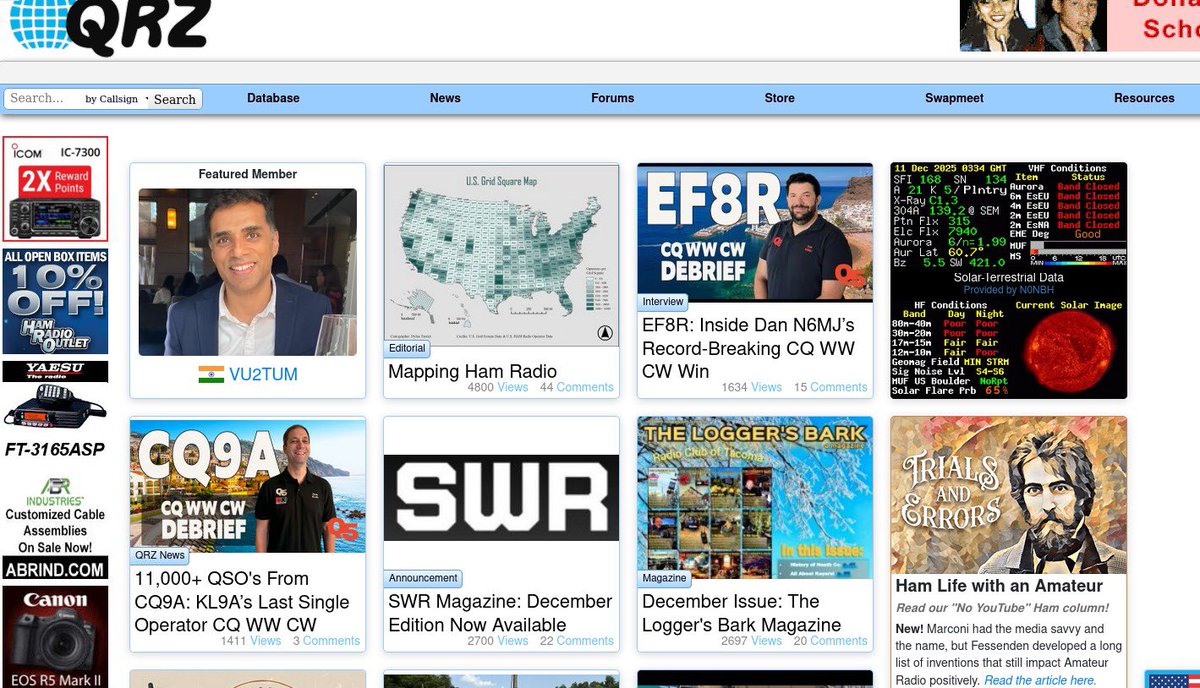The image size is (1200, 688).
Task: Click the Search button
Action: click(174, 98)
